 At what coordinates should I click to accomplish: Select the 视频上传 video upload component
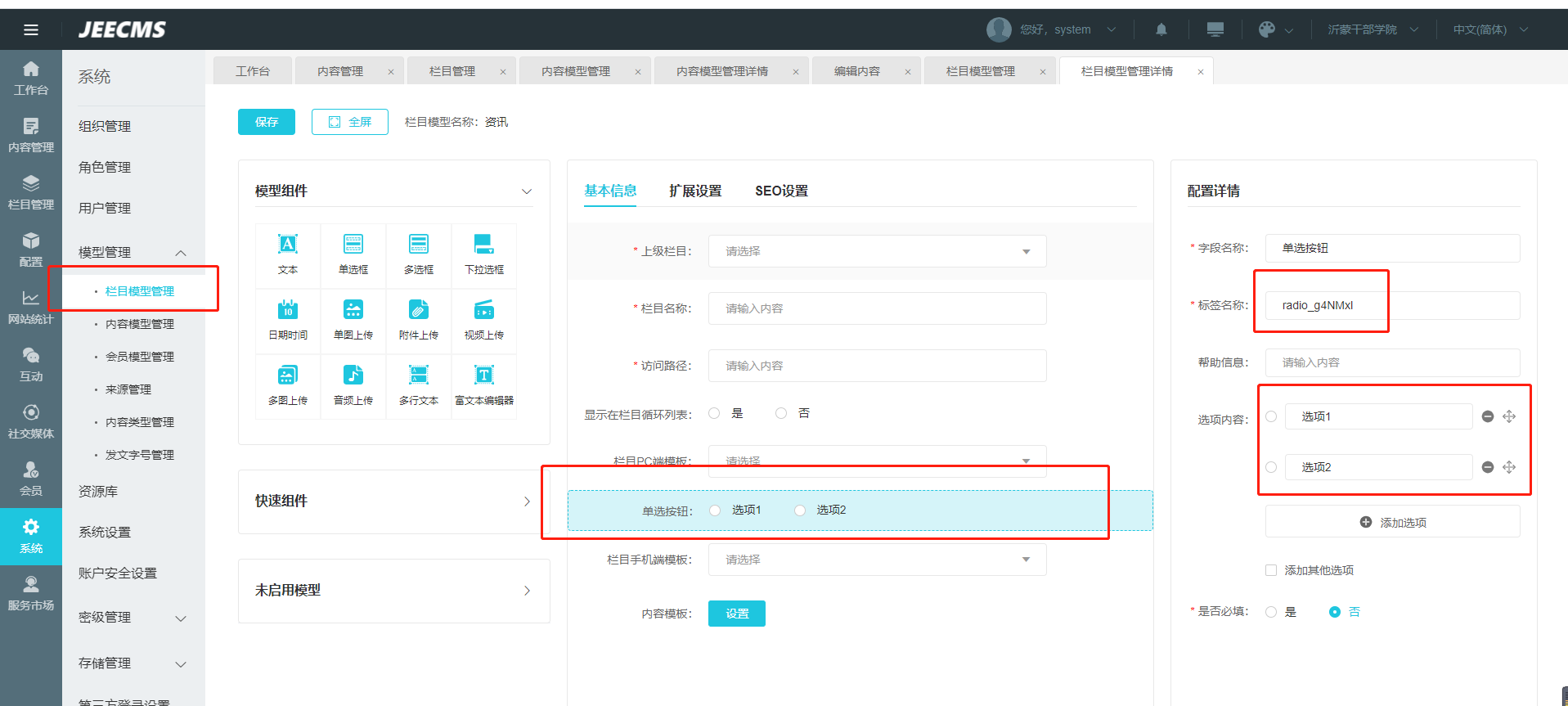(484, 311)
